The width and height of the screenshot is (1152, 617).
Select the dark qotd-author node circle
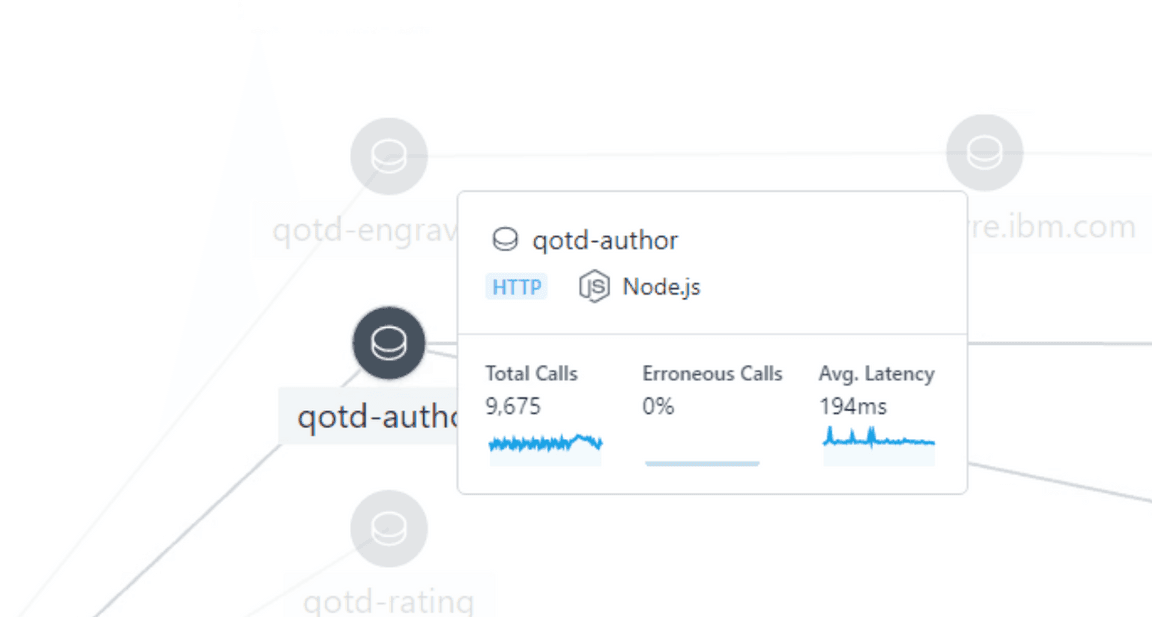(x=389, y=343)
